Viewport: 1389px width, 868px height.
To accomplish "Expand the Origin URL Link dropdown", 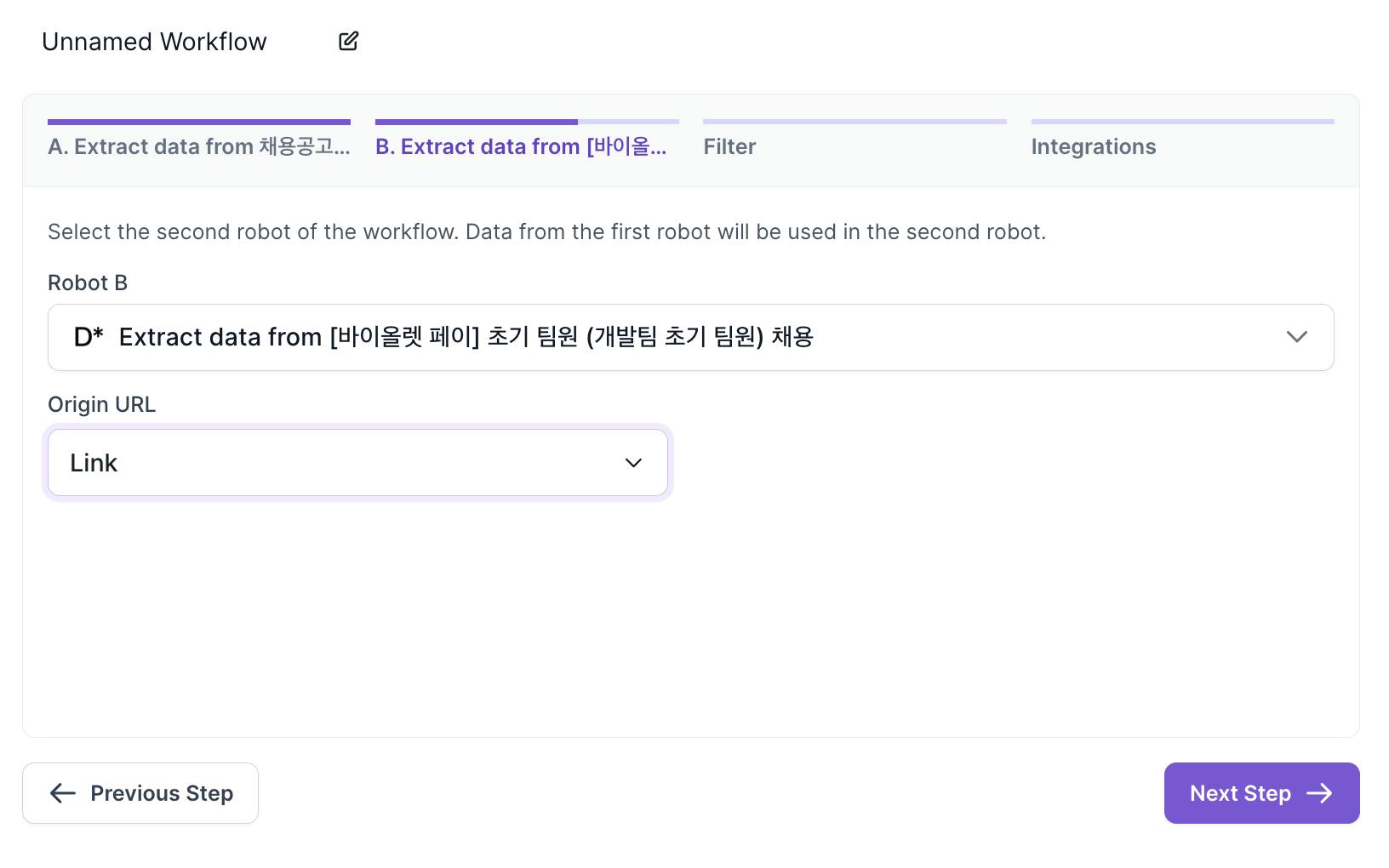I will pos(357,463).
